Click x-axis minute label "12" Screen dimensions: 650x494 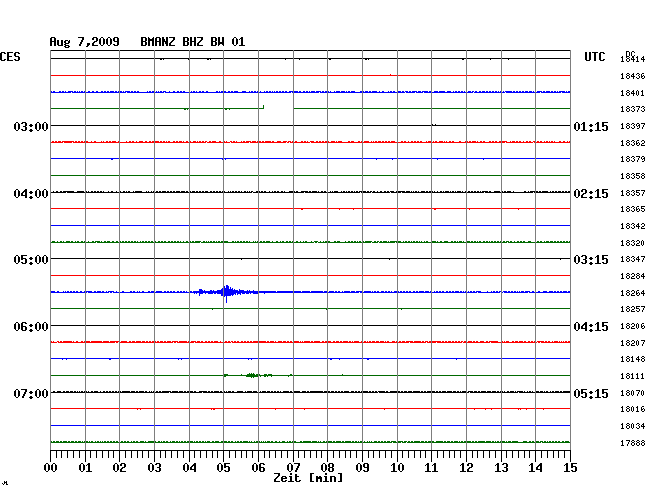466,468
